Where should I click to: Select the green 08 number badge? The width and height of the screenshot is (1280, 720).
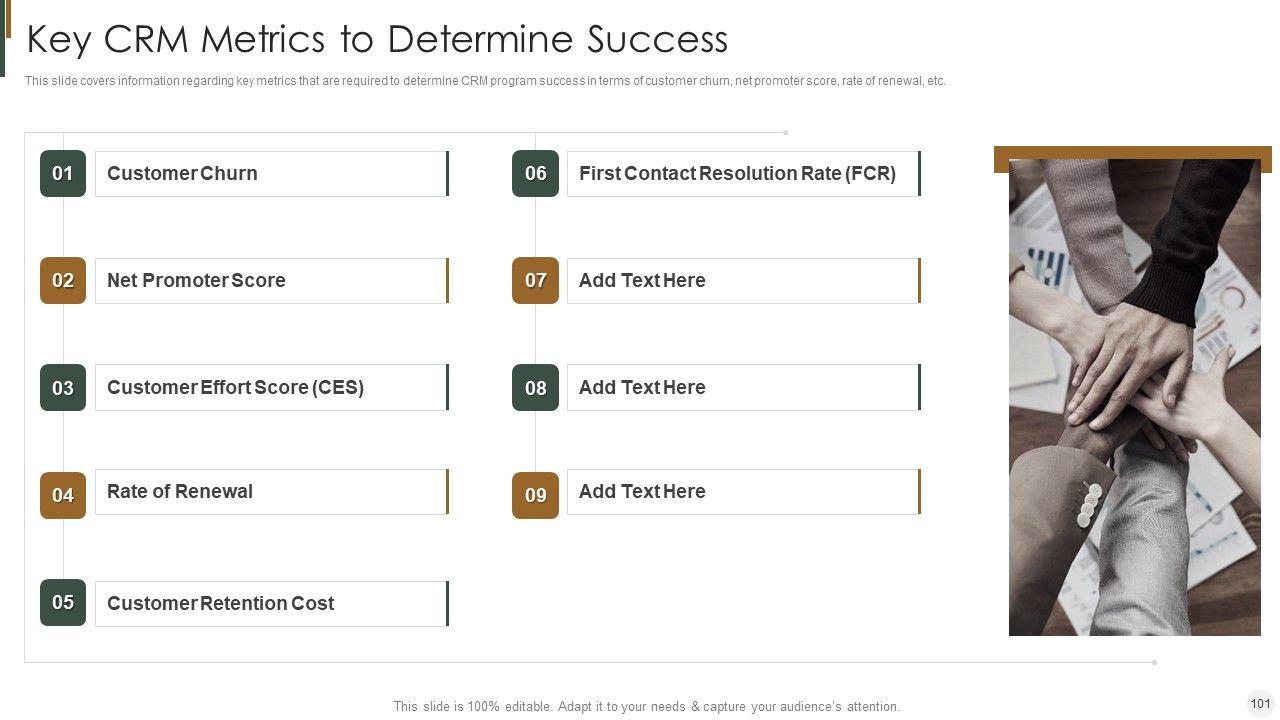pyautogui.click(x=535, y=388)
